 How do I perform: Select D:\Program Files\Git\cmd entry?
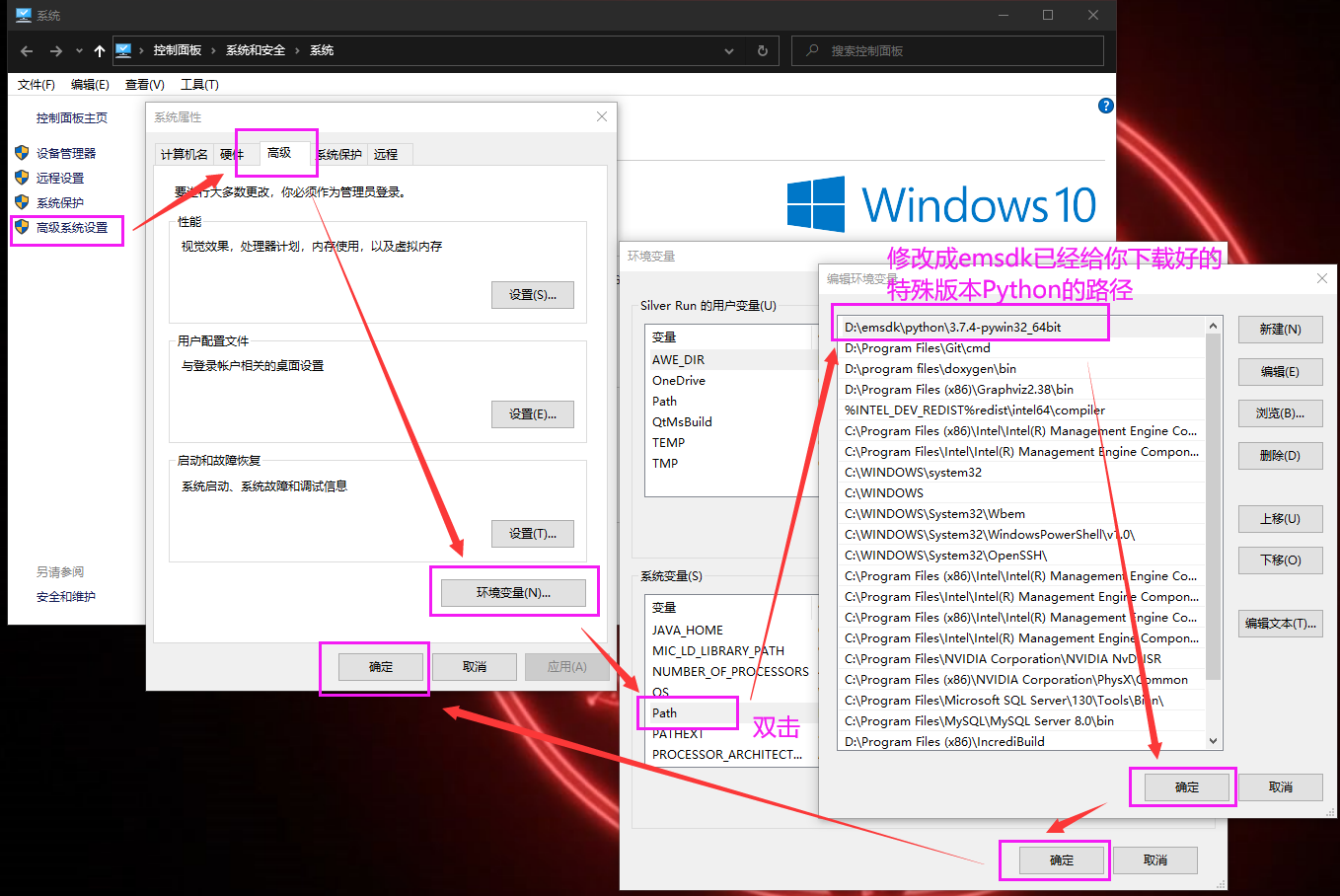coord(1021,348)
